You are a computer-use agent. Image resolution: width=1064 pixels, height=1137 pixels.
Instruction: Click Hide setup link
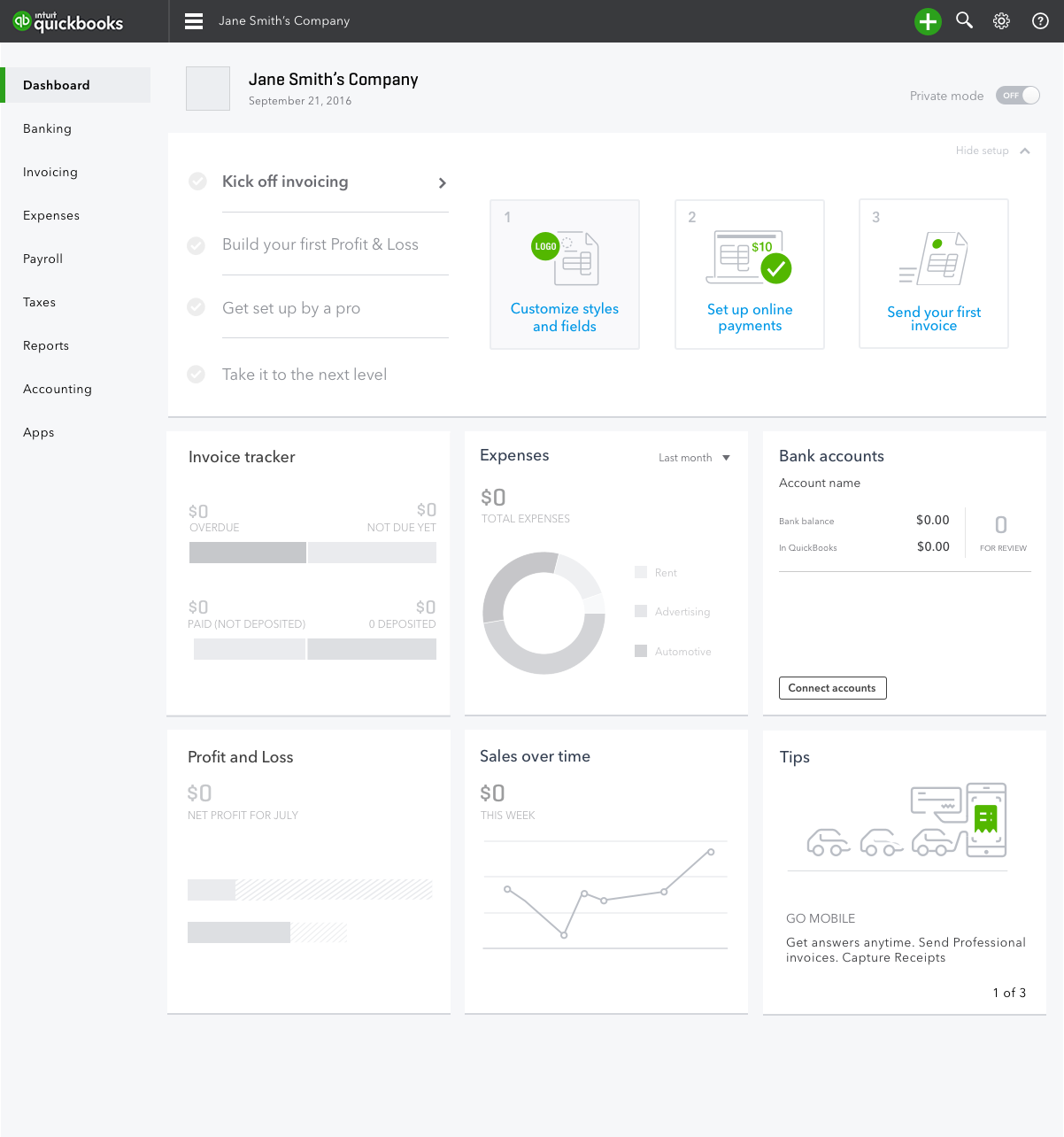[x=982, y=151]
